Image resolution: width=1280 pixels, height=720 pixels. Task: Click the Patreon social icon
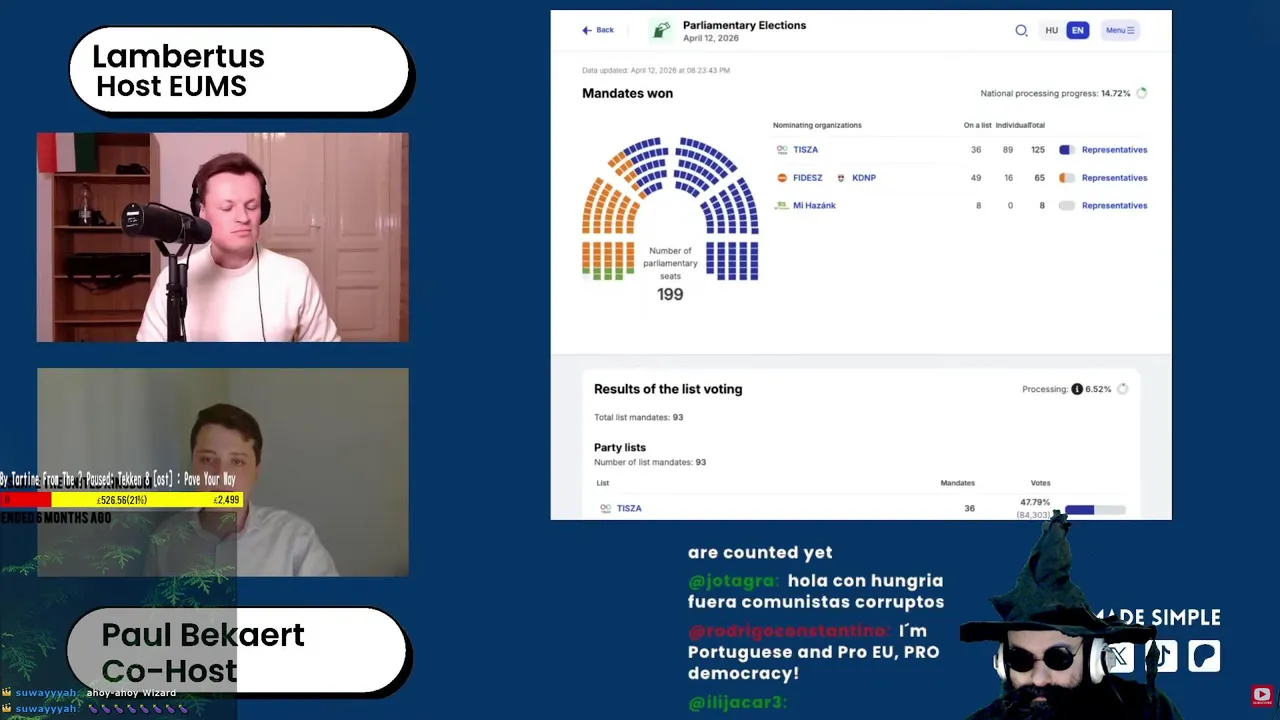[x=1204, y=657]
